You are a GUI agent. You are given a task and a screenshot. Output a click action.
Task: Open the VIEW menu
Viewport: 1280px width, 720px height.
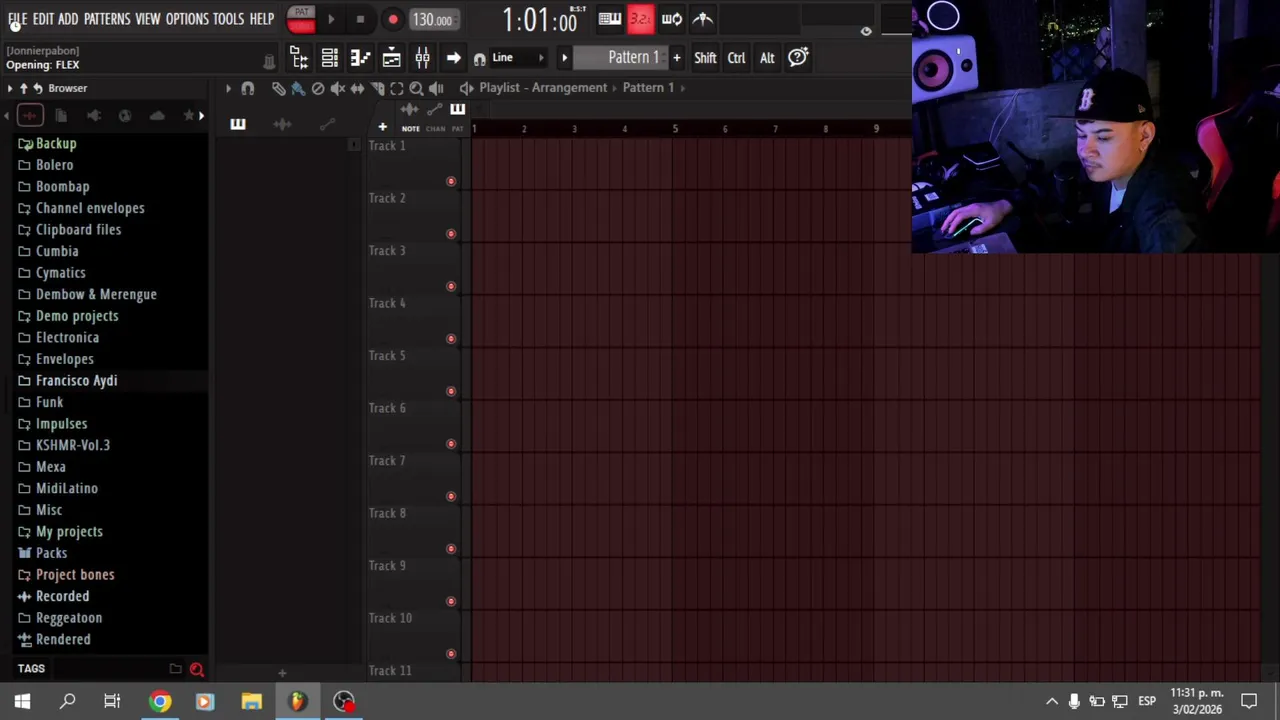tap(148, 19)
